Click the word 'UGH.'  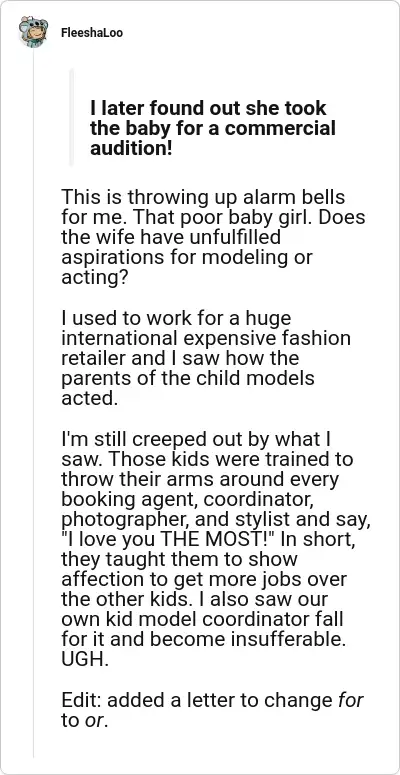[x=85, y=660]
